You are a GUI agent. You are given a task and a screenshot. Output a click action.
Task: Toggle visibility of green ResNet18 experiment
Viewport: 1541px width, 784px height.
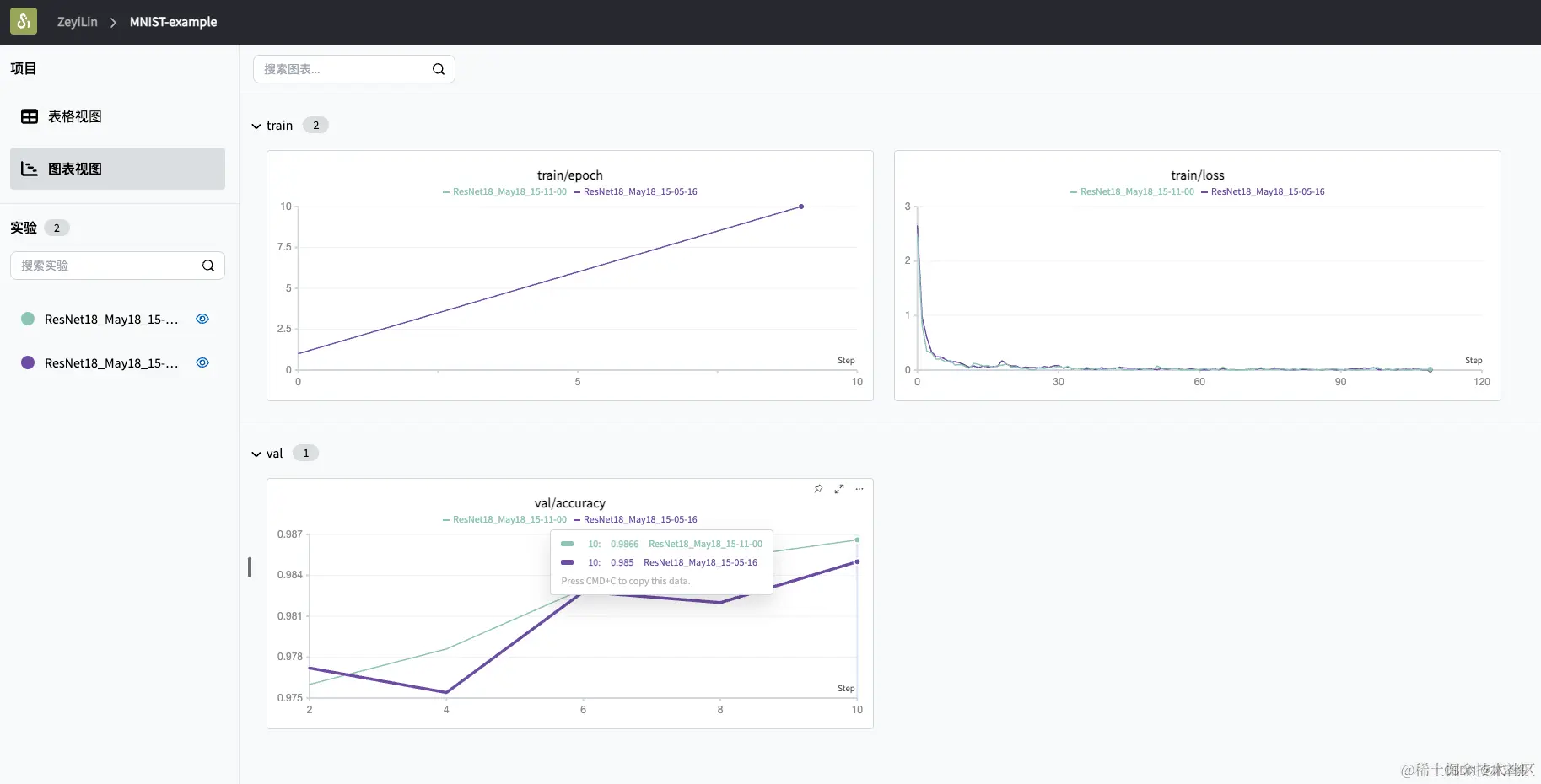202,319
